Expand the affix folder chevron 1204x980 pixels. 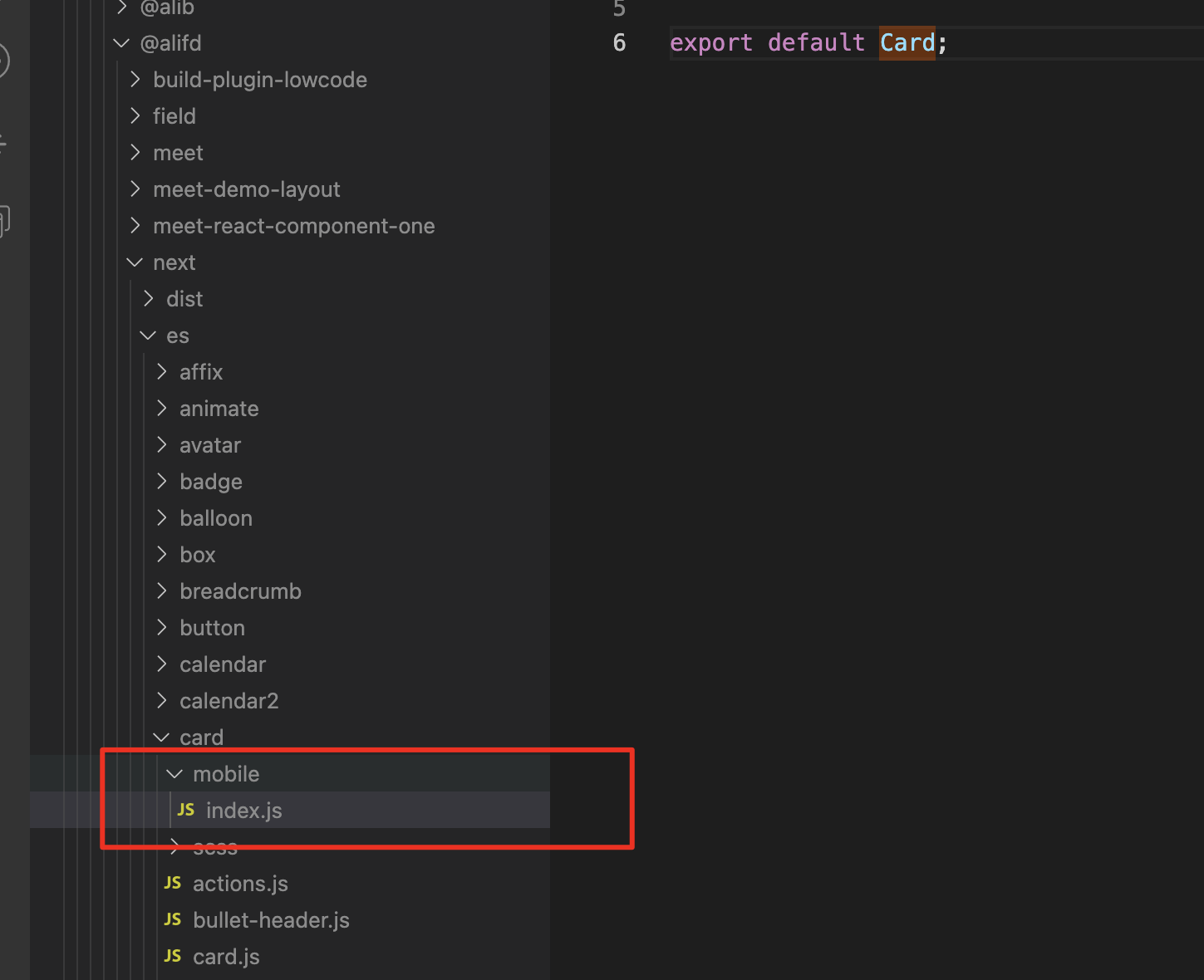coord(161,372)
